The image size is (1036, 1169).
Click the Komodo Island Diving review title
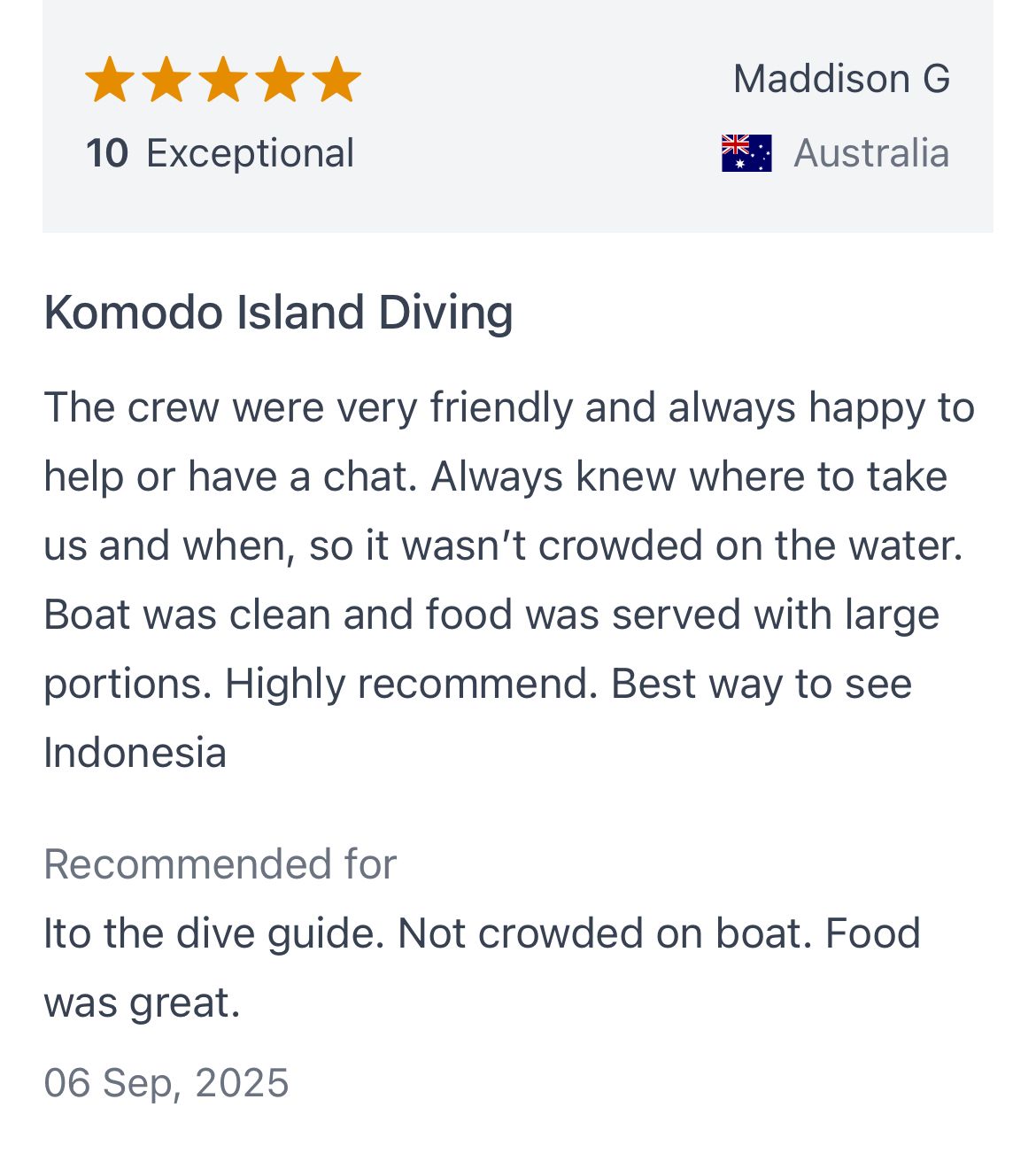[x=278, y=313]
